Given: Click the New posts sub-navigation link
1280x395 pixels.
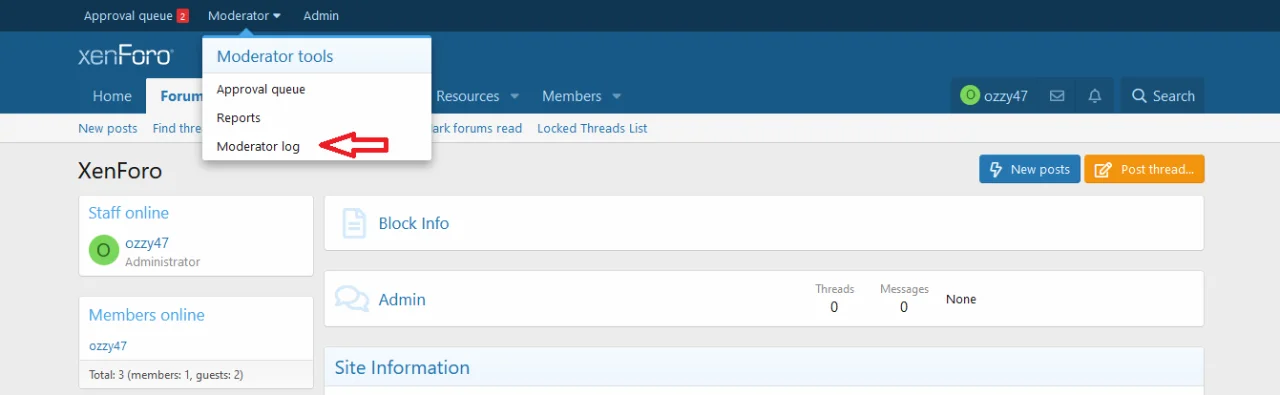Looking at the screenshot, I should [x=108, y=128].
